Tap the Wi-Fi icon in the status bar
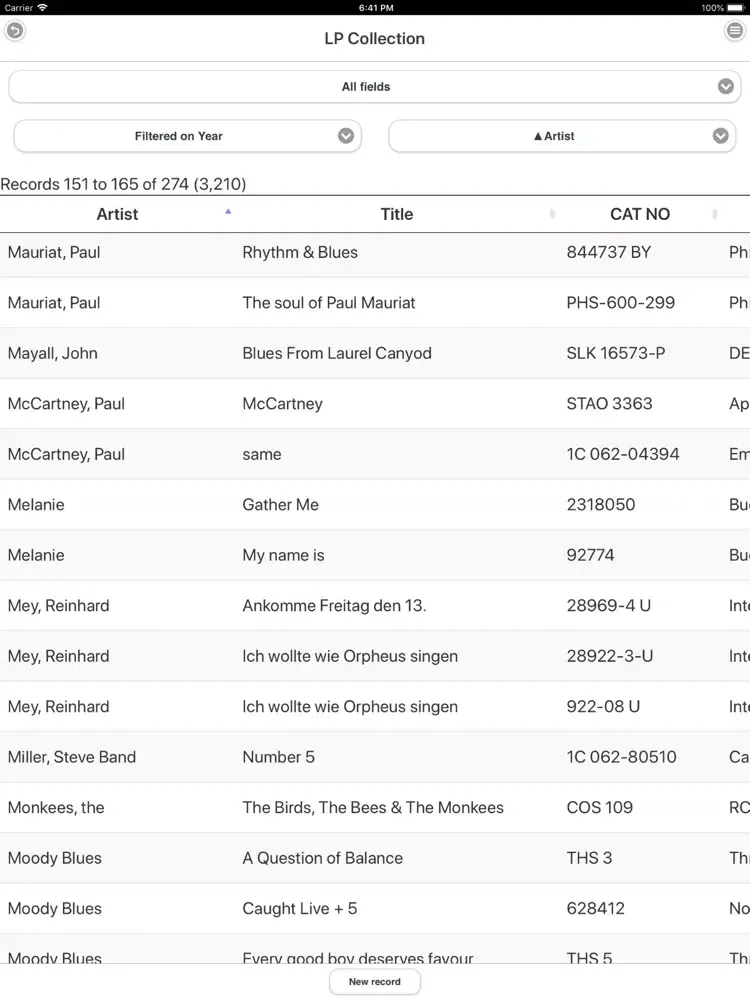The image size is (750, 1000). click(42, 7)
